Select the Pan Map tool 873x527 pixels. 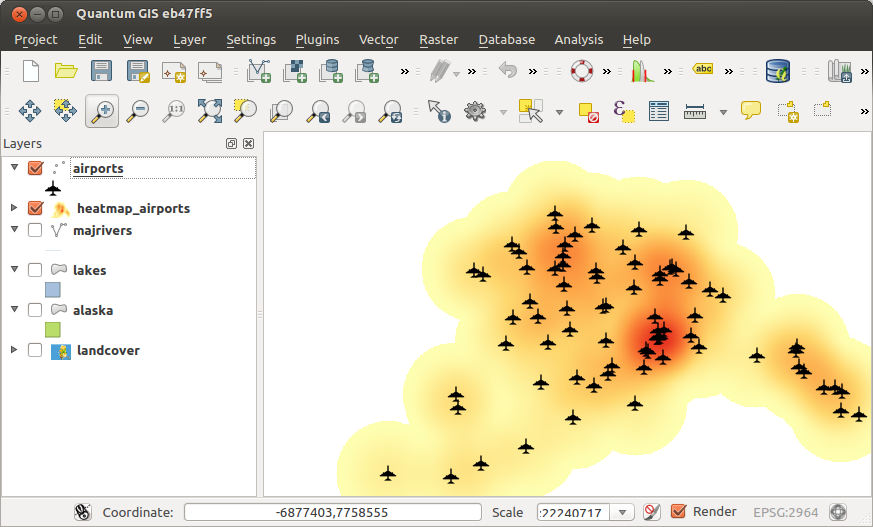[29, 111]
